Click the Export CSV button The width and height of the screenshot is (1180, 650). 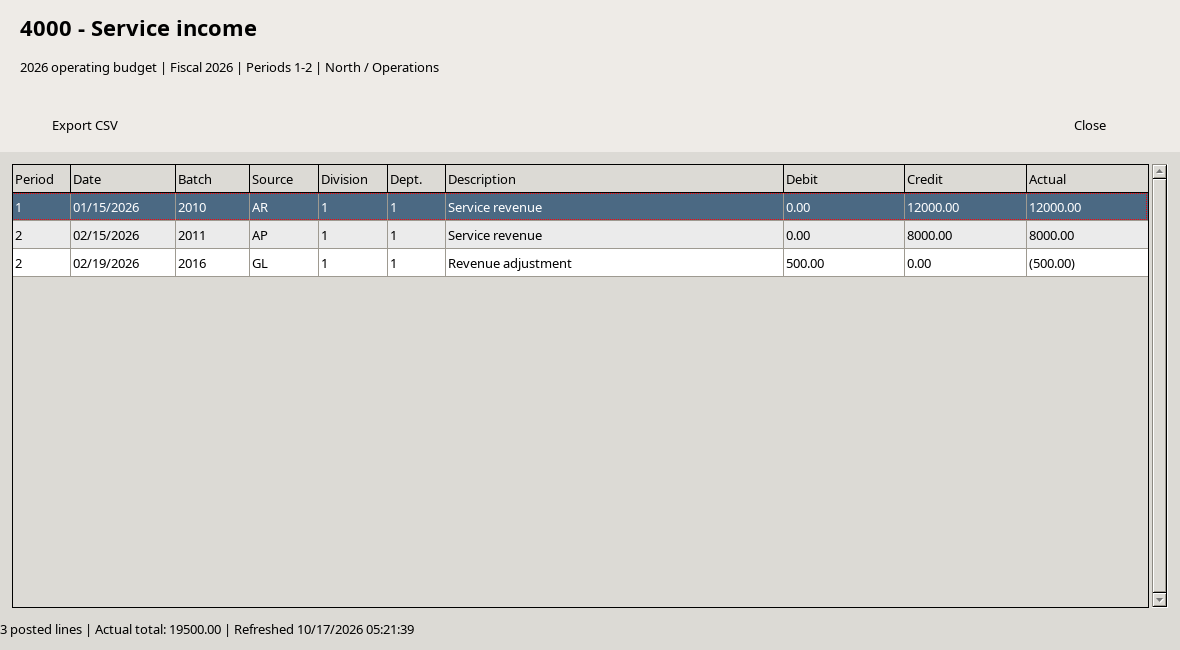click(84, 126)
